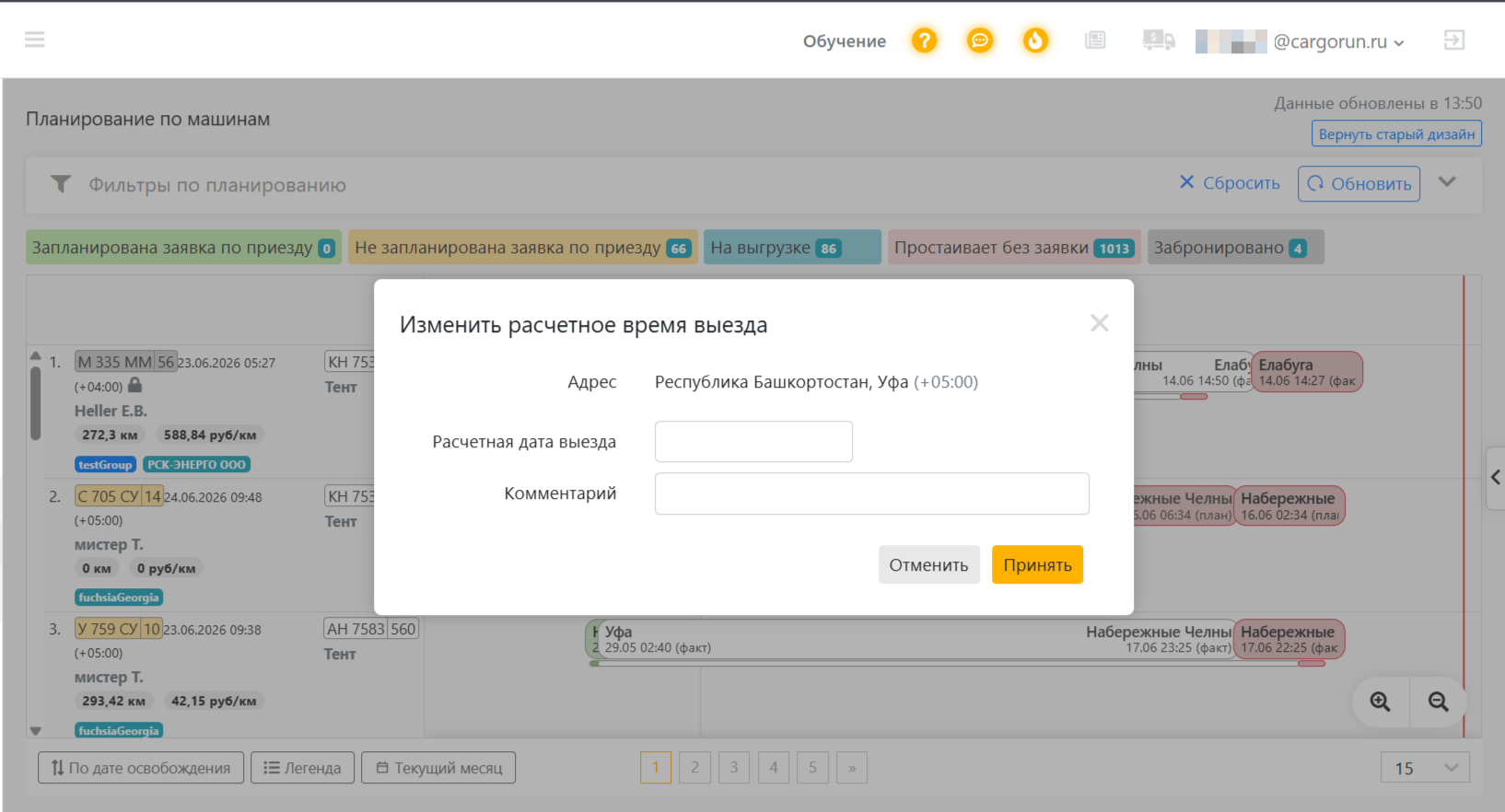The image size is (1505, 812).
Task: Close the dialog with the X icon
Action: (x=1099, y=323)
